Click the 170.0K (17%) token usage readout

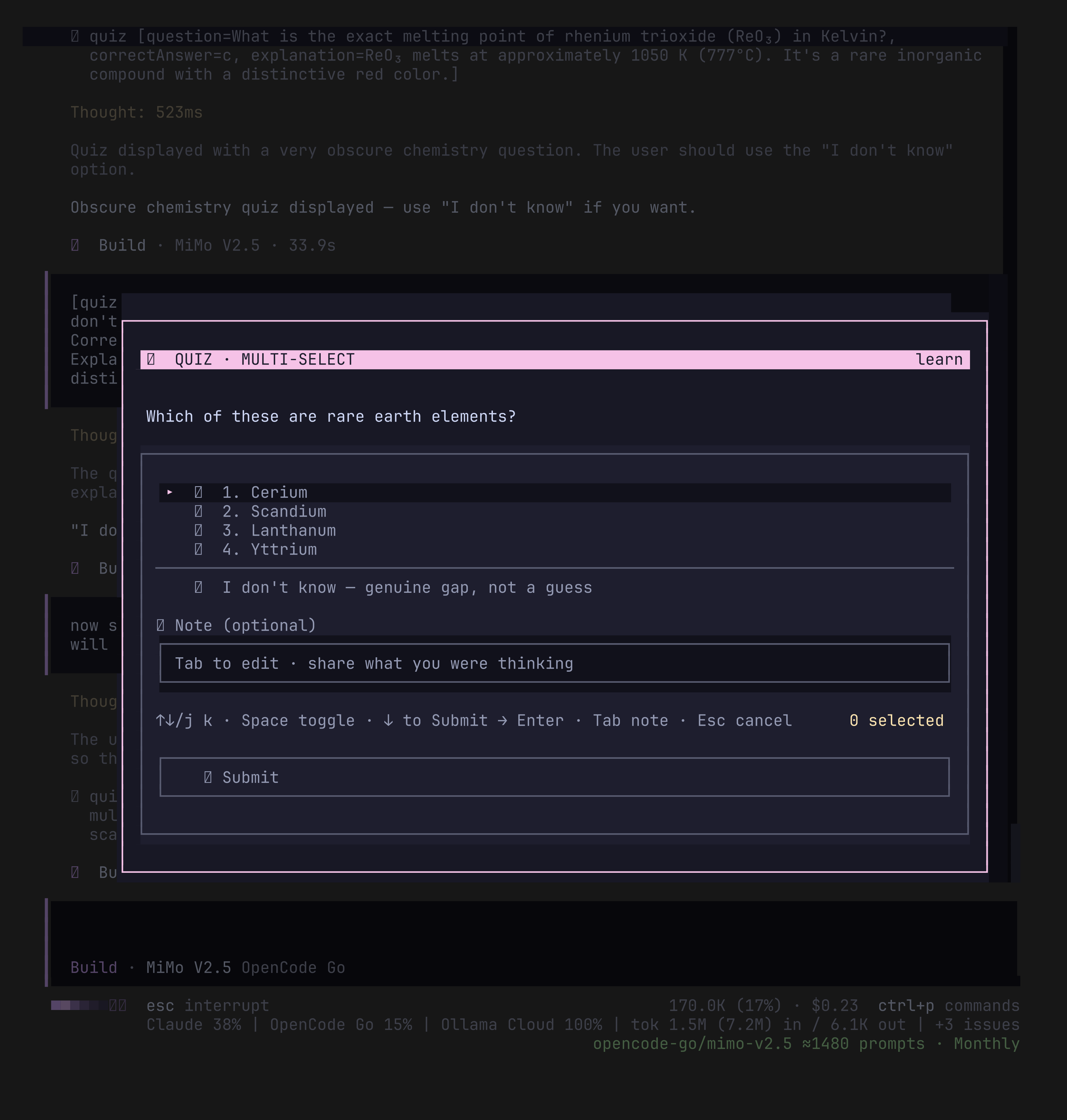pyautogui.click(x=725, y=1006)
